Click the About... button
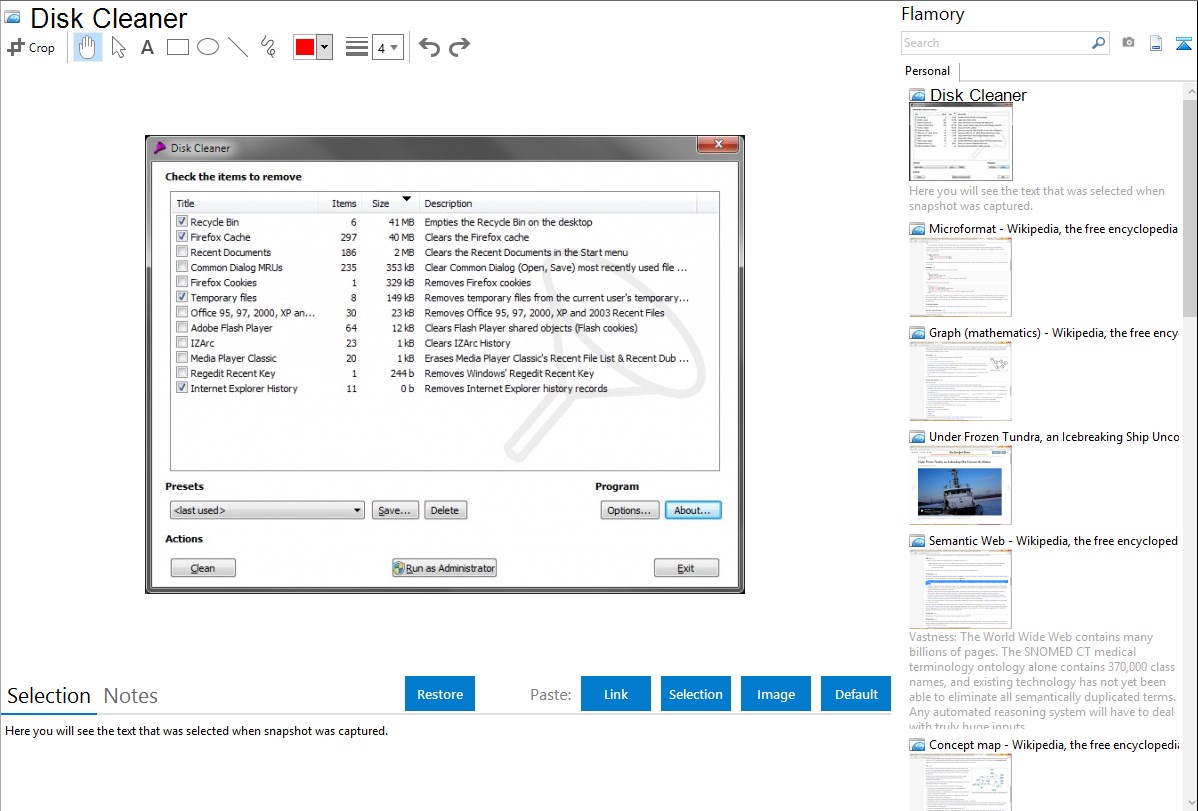 693,510
